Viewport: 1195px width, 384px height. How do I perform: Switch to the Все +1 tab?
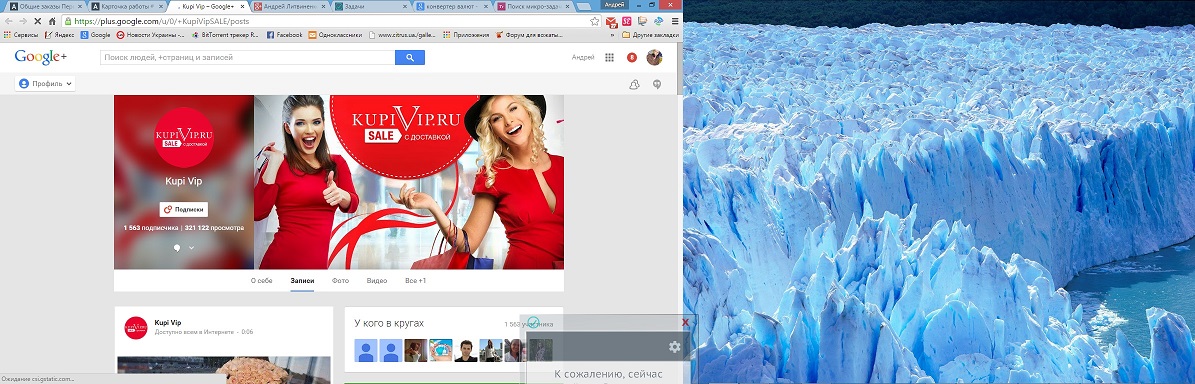tap(415, 280)
